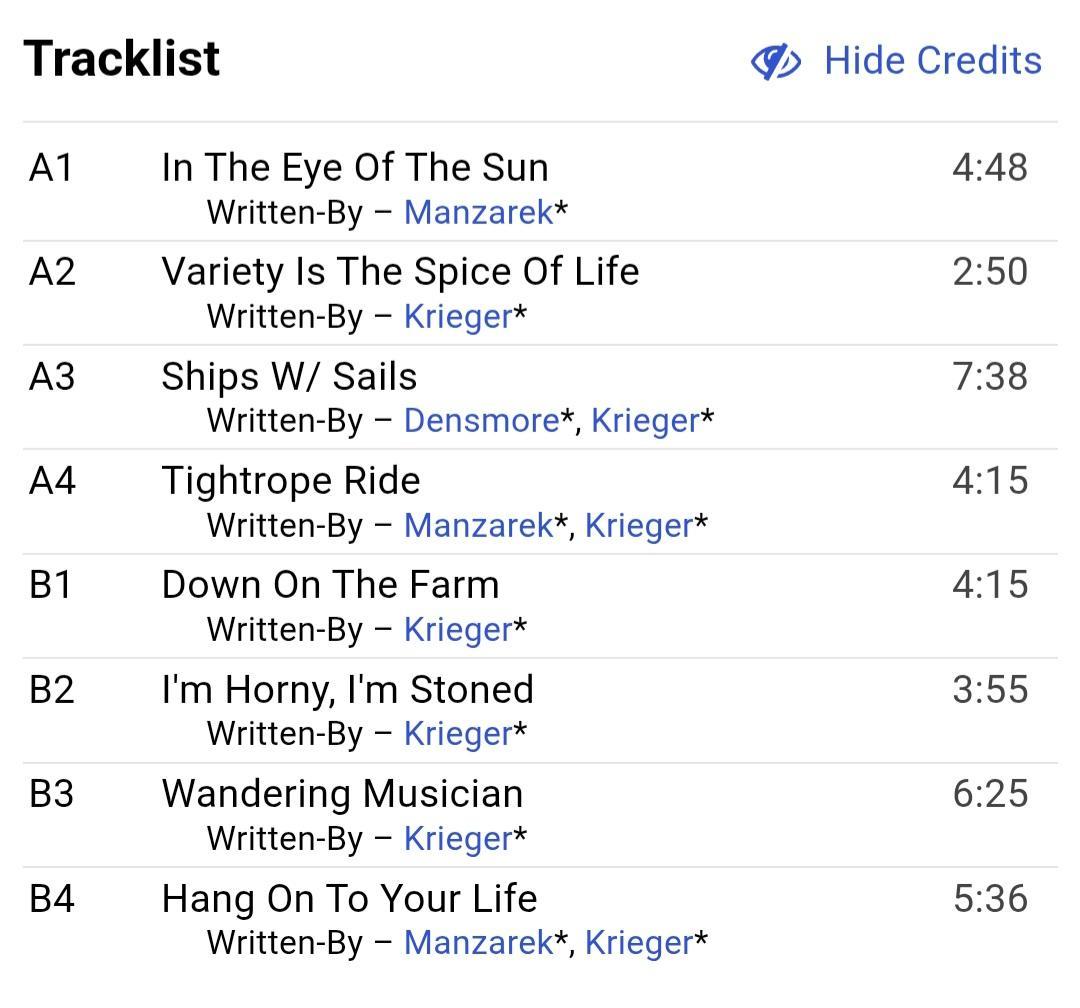Click Krieger credit under I'm Horny, I'm Stoned
This screenshot has width=1080, height=1008.
click(x=458, y=734)
